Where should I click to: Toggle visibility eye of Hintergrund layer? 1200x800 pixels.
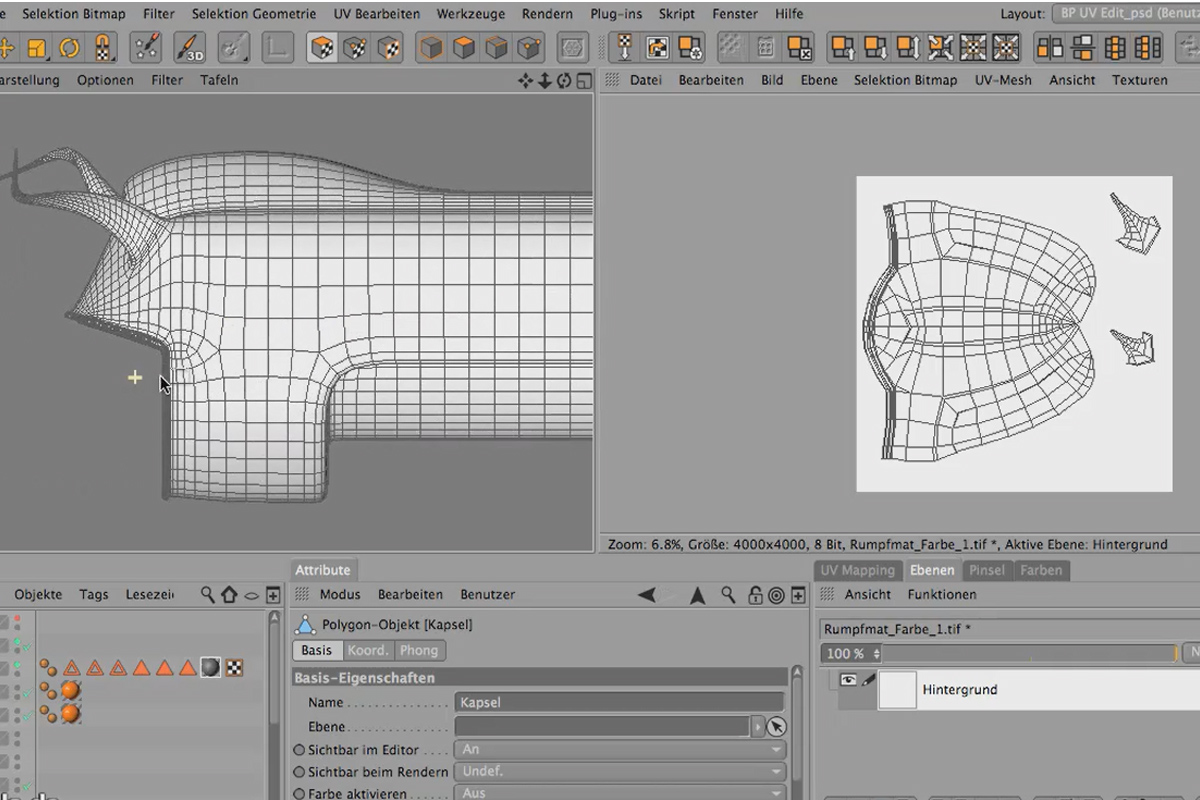848,679
